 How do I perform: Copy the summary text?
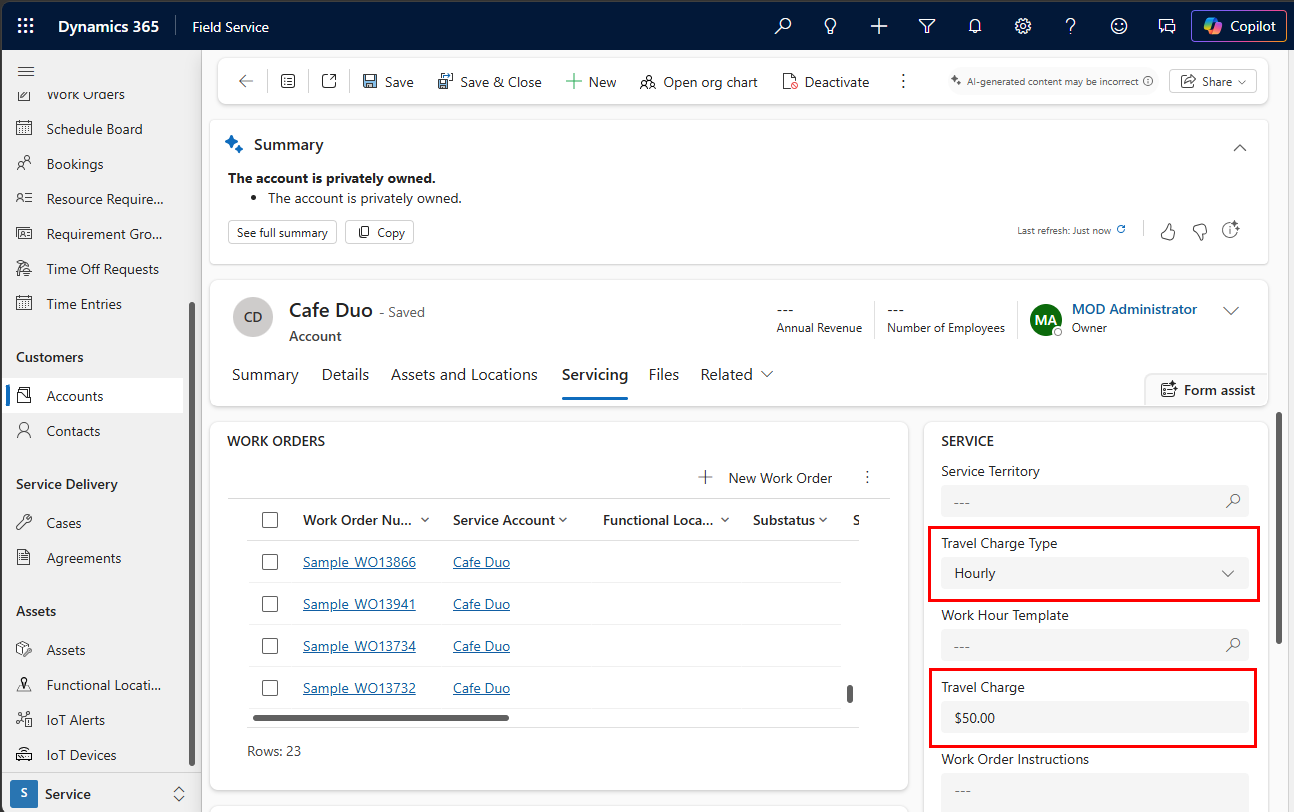(380, 232)
